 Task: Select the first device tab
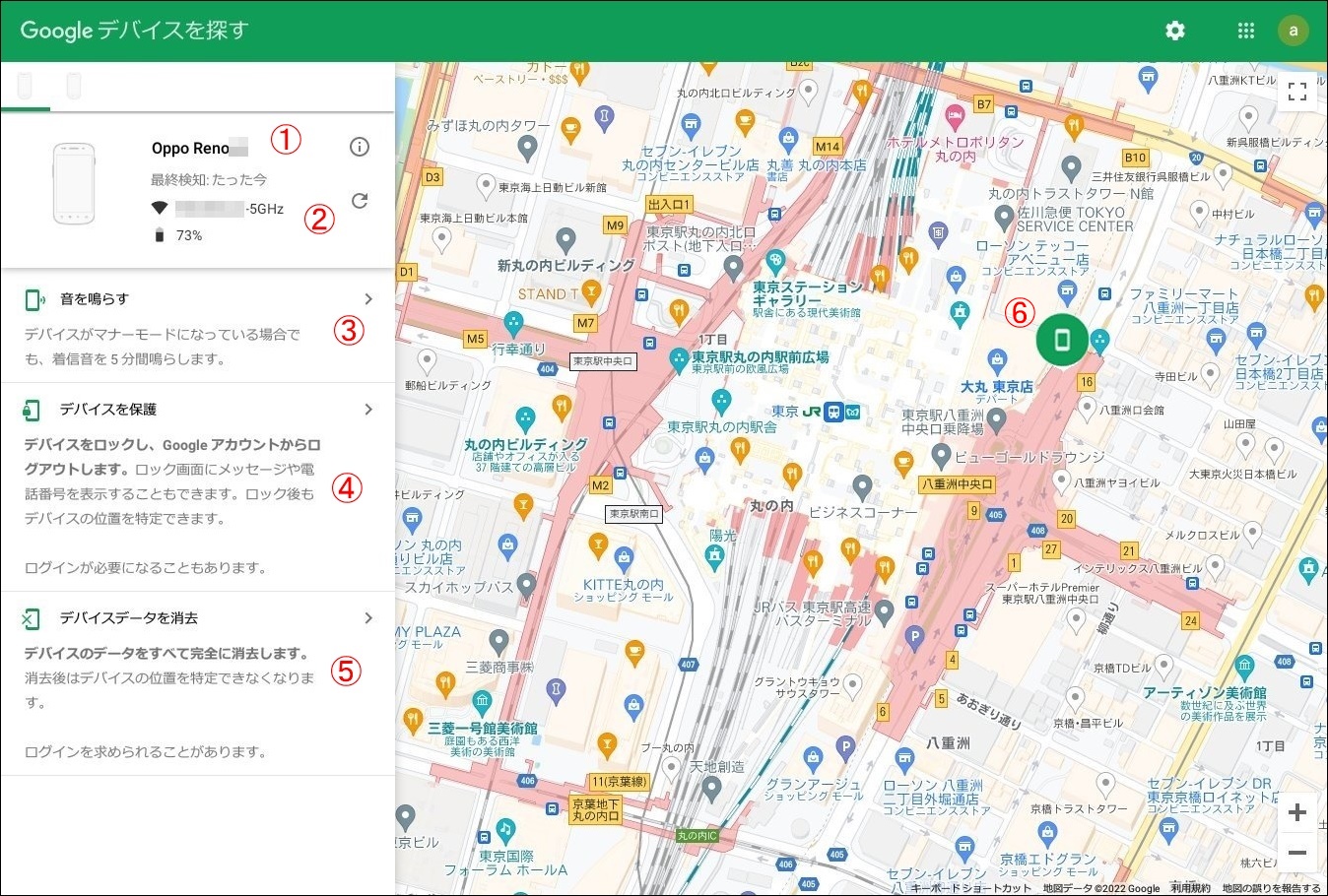point(26,87)
